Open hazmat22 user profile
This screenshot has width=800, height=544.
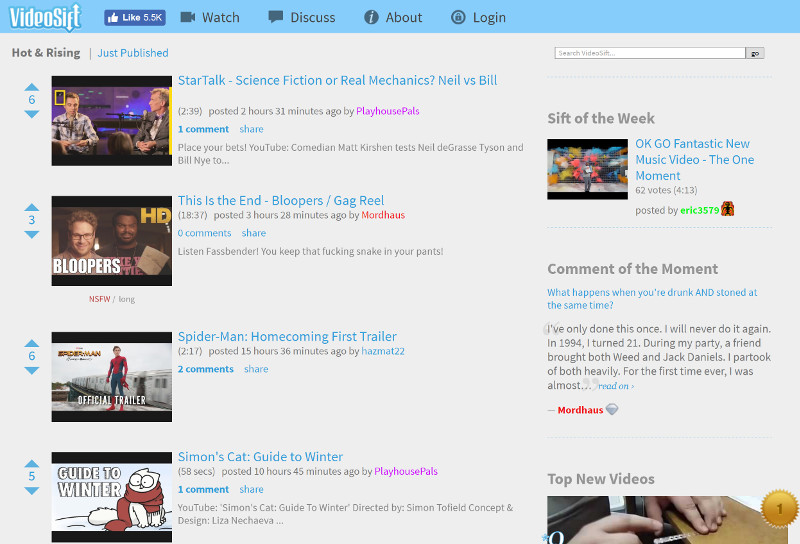383,351
